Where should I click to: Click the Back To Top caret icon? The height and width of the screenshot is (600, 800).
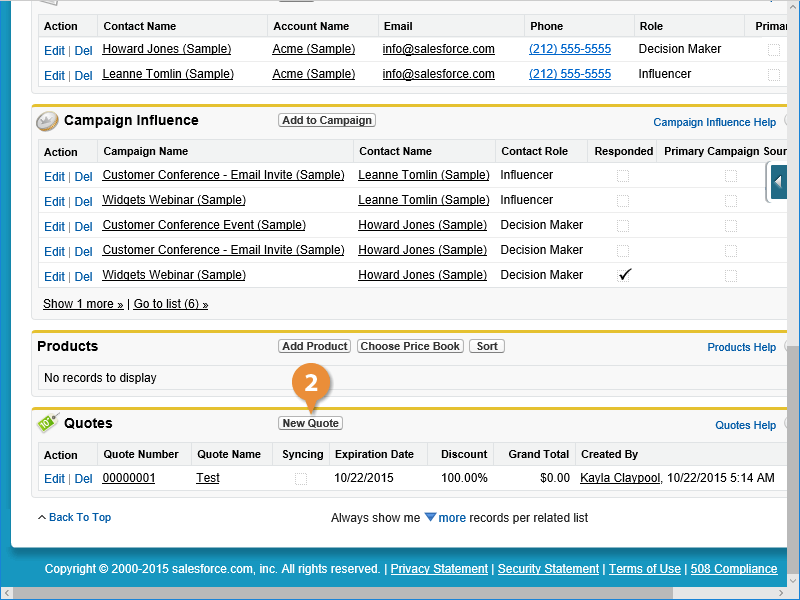[x=42, y=517]
